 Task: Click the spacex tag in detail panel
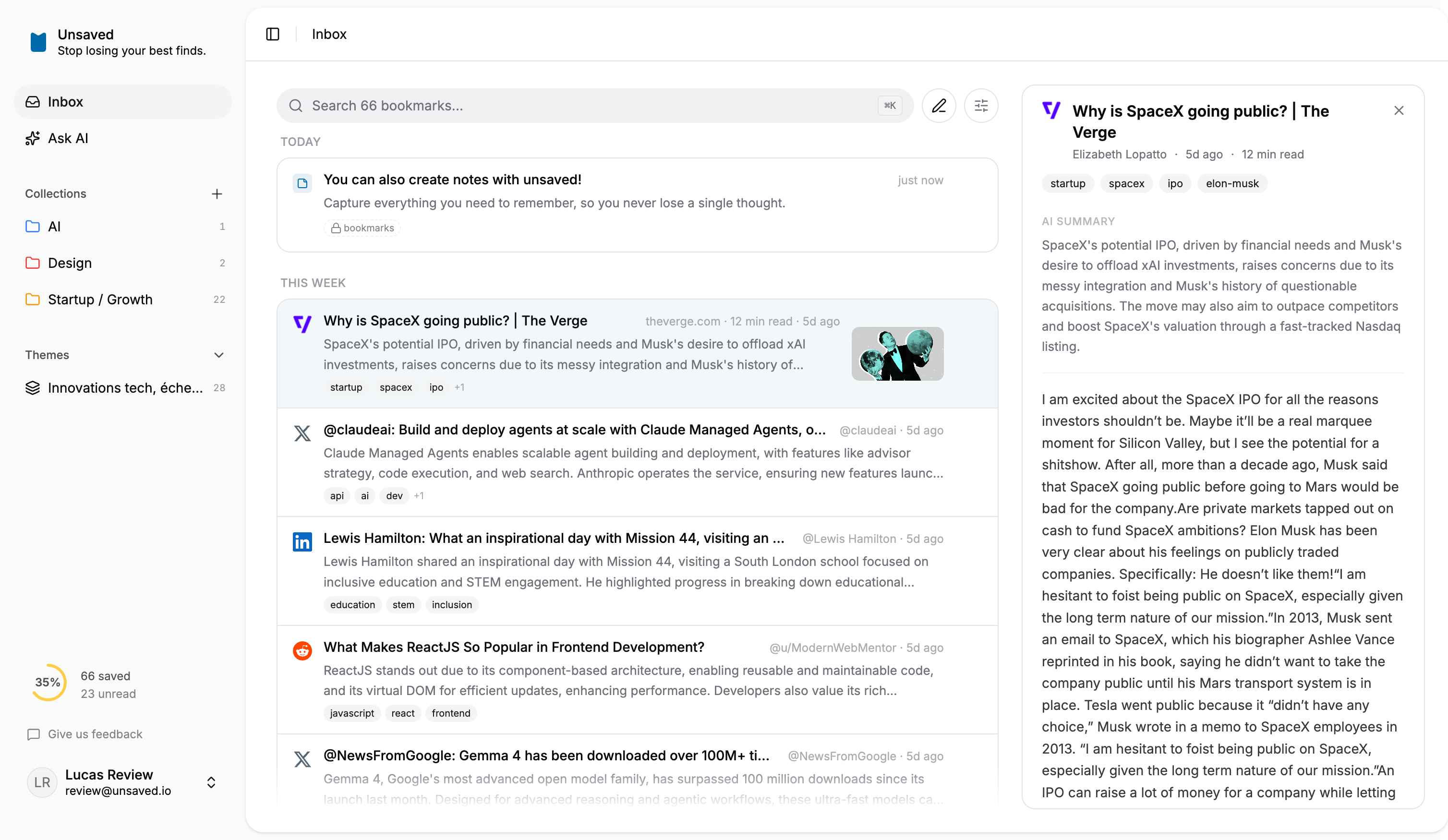(1126, 184)
